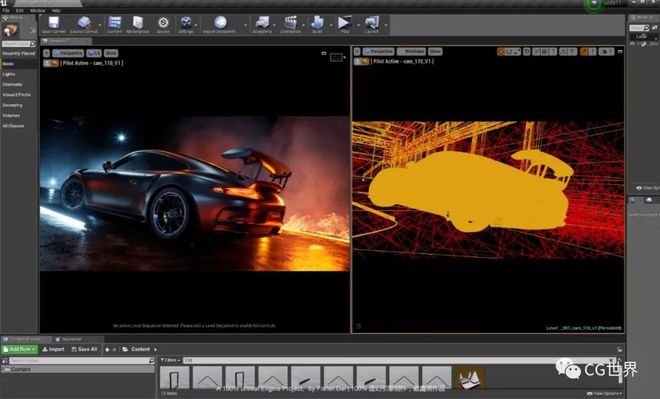
Task: Open the Marketplace toolbar icon
Action: pos(138,23)
